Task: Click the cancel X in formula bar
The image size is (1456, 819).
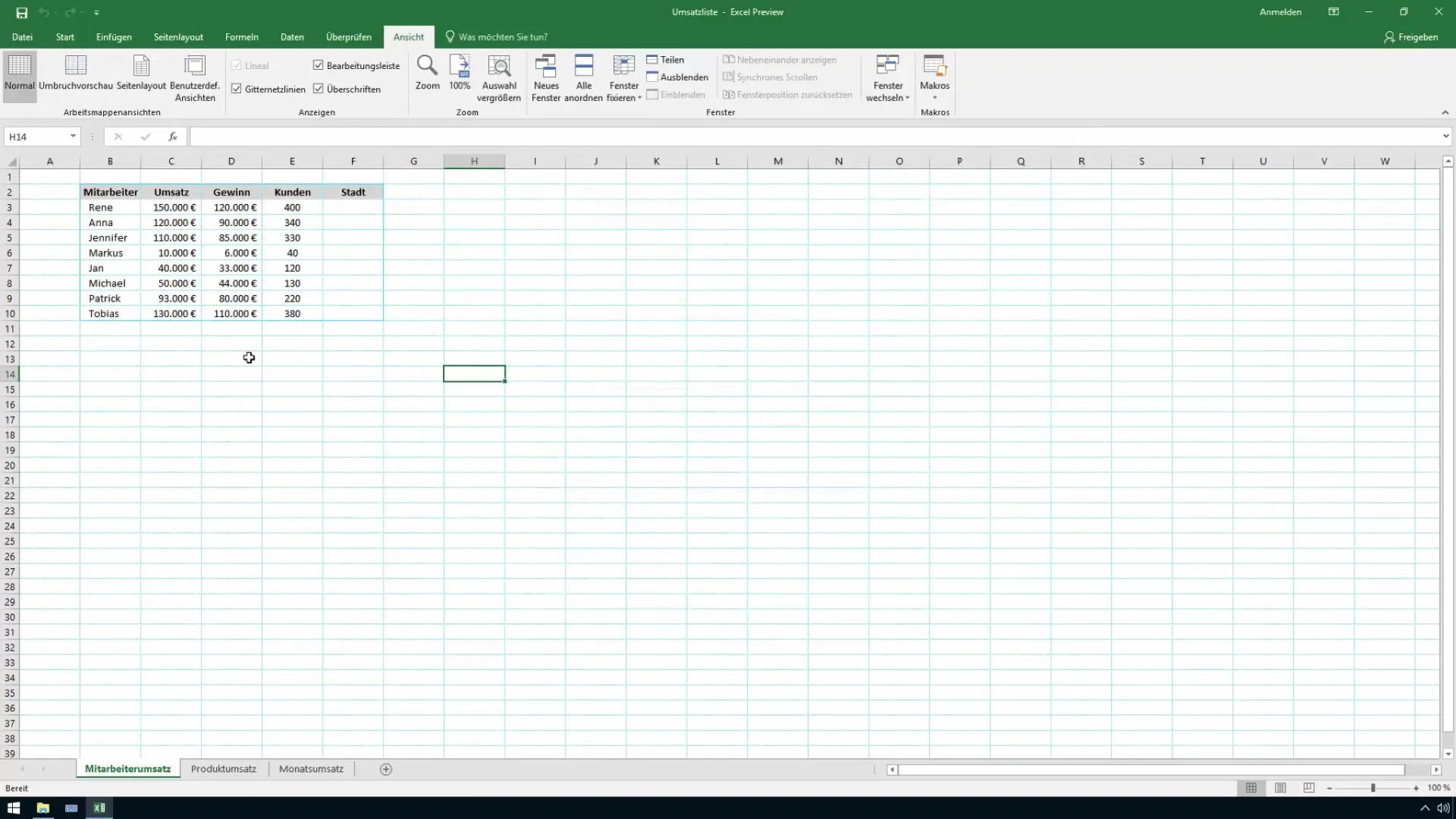Action: coord(118,136)
